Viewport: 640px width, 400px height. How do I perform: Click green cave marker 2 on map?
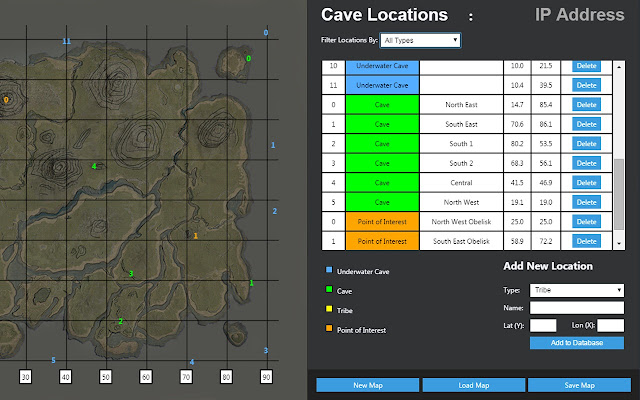120,321
